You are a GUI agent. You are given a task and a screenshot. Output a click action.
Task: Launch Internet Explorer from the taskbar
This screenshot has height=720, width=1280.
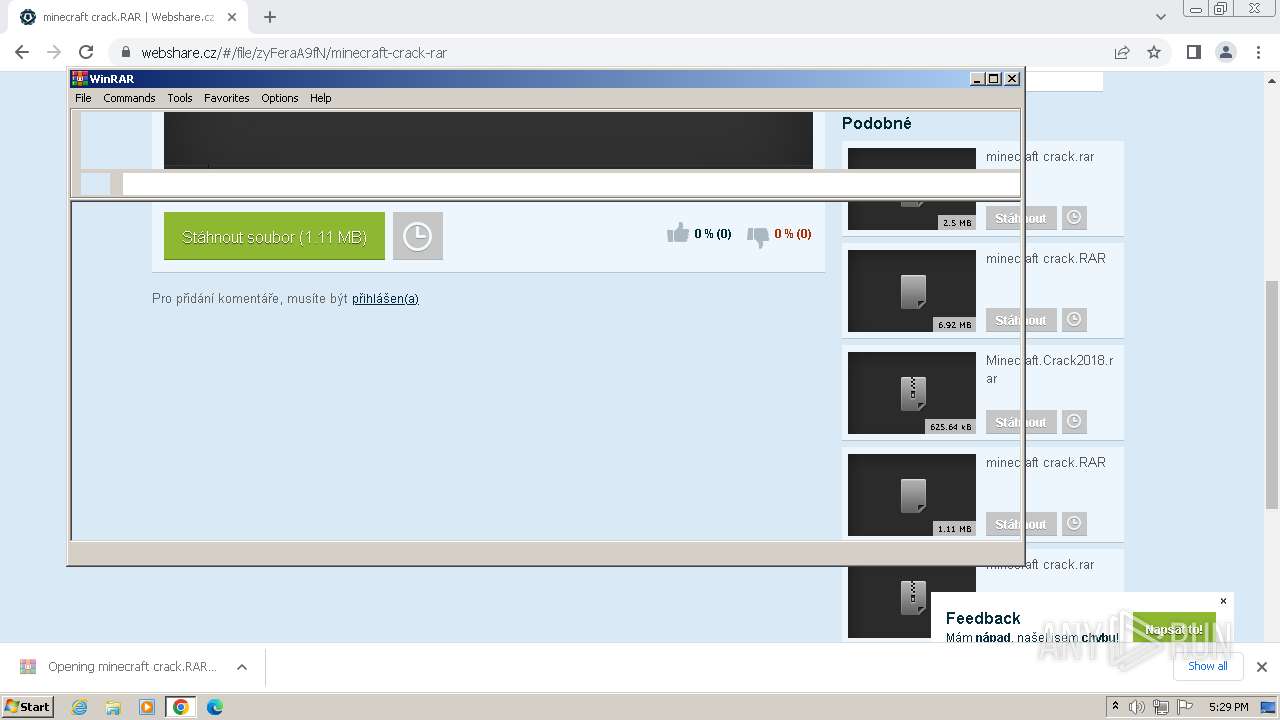(79, 707)
